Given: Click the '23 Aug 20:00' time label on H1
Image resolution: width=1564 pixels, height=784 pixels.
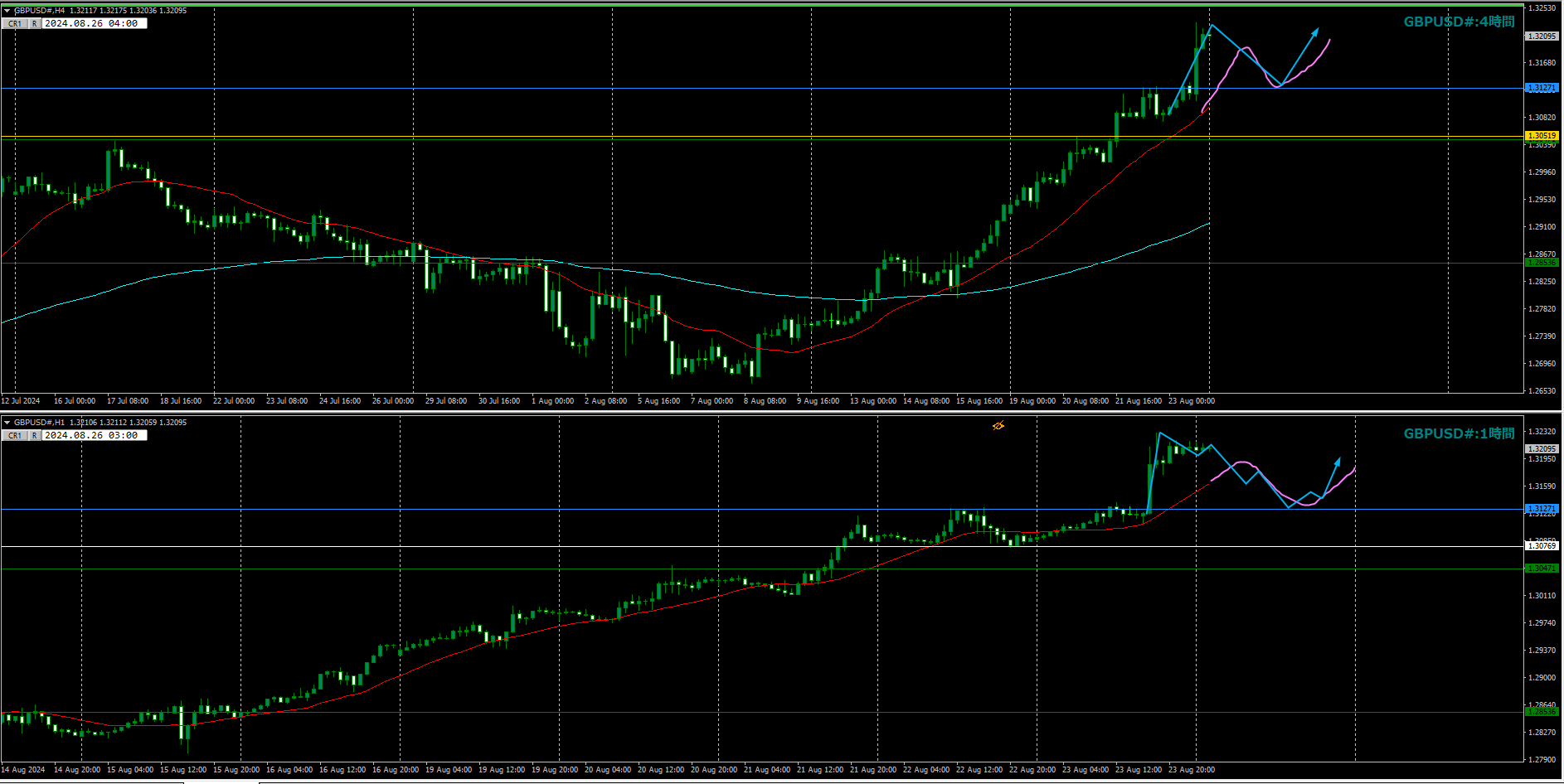Looking at the screenshot, I should tap(1192, 770).
